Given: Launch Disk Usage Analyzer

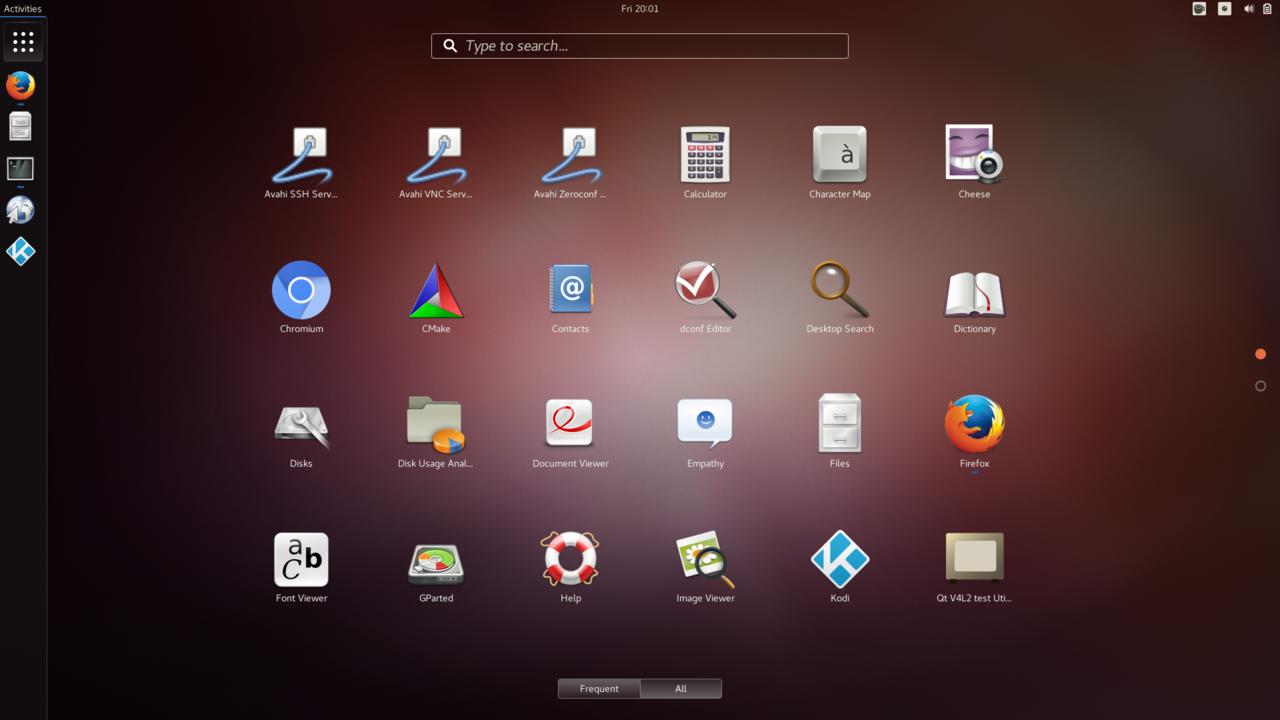Looking at the screenshot, I should (436, 432).
